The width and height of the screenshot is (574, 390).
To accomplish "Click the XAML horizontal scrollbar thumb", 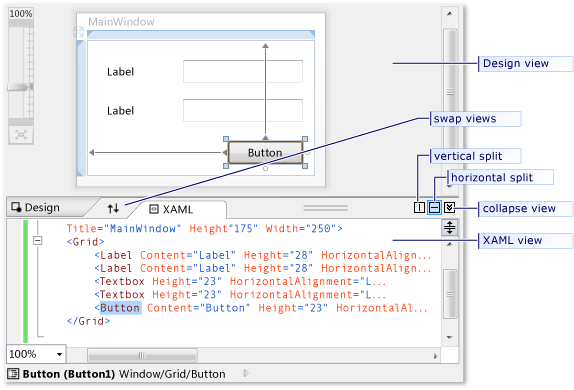I will tap(142, 355).
